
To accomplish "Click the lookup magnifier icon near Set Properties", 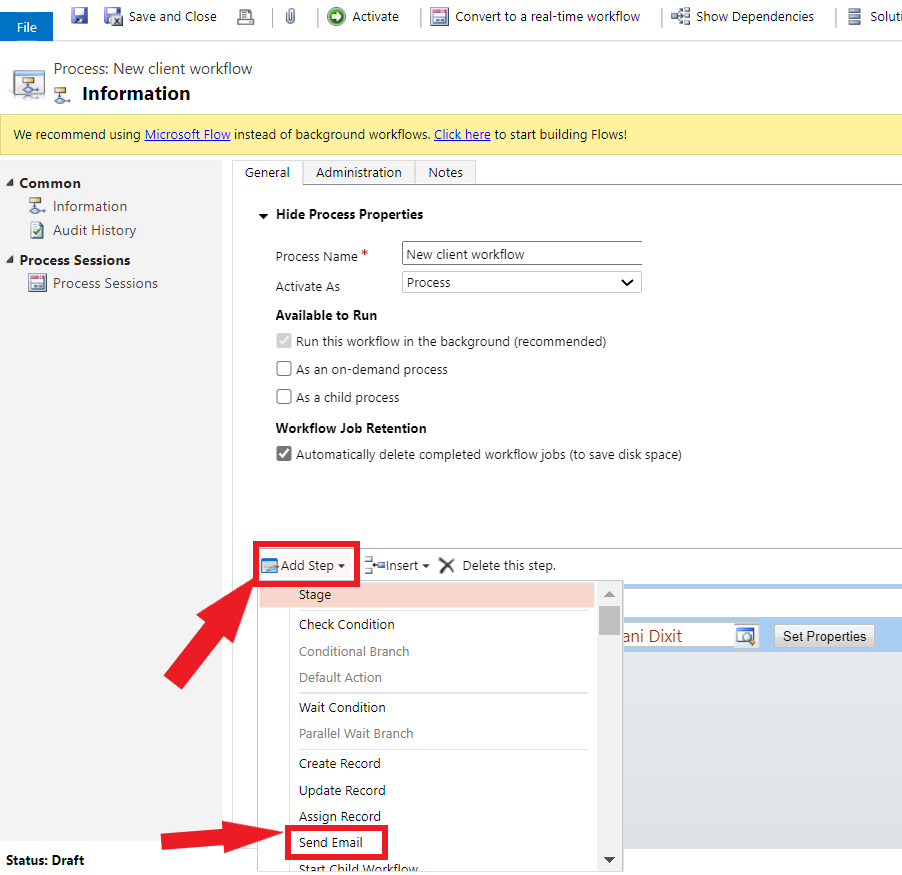I will (x=746, y=636).
